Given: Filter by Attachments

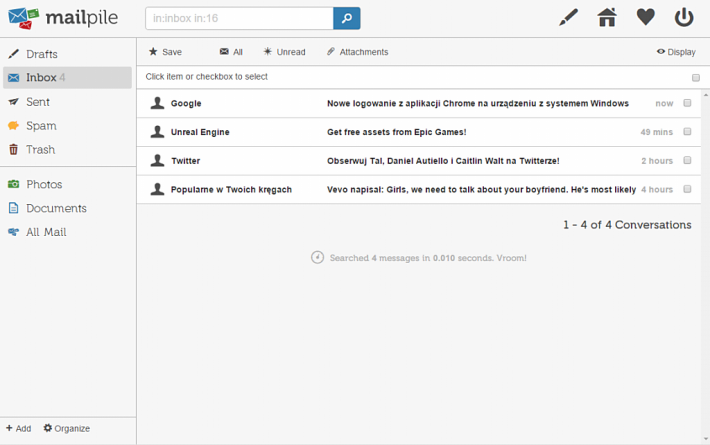Looking at the screenshot, I should point(358,52).
